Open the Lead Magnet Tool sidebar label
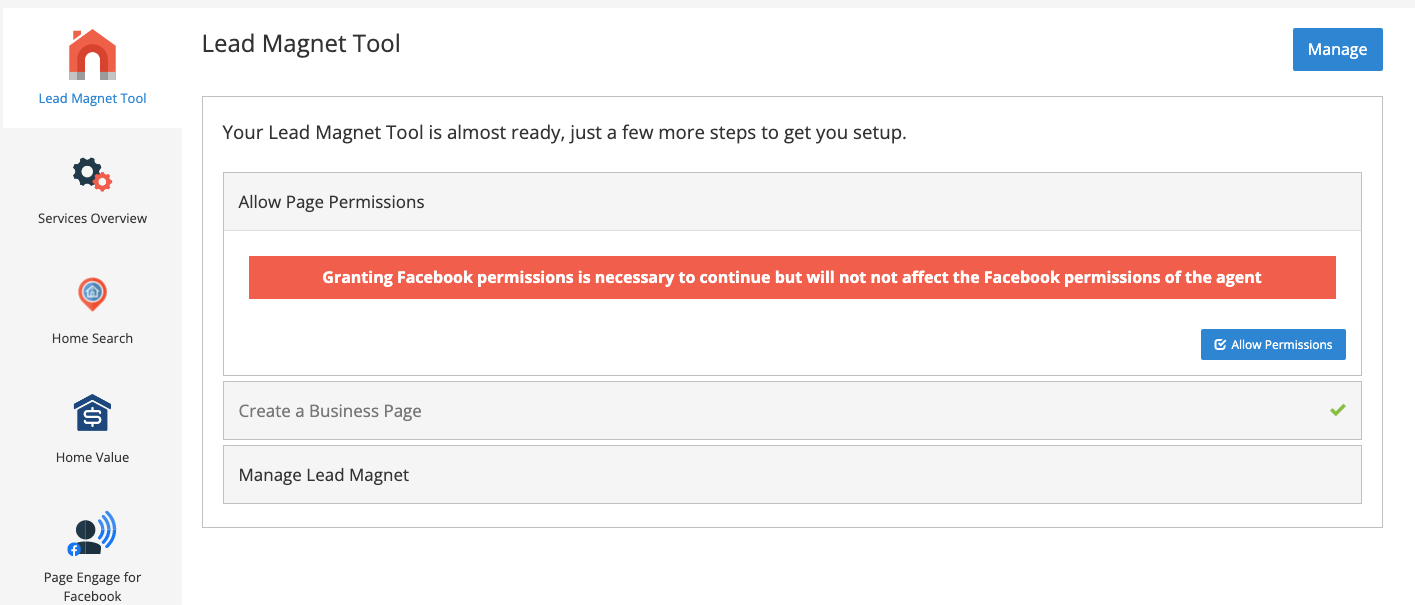This screenshot has width=1415, height=605. click(x=92, y=98)
